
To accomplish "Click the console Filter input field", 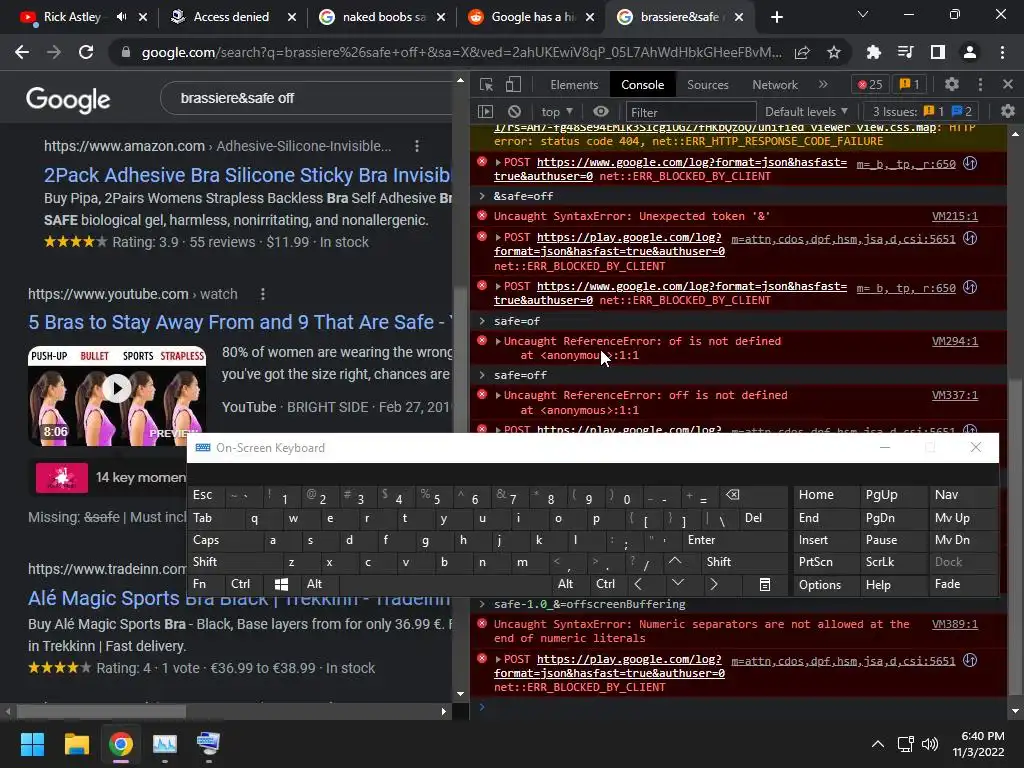I will click(x=691, y=112).
